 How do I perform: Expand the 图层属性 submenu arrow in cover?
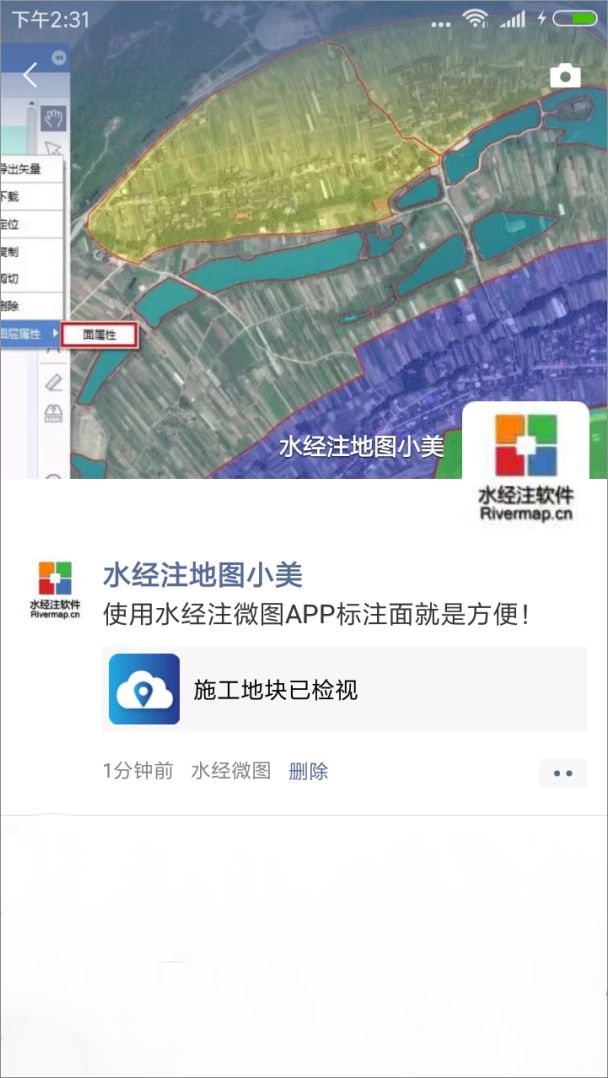[56, 334]
